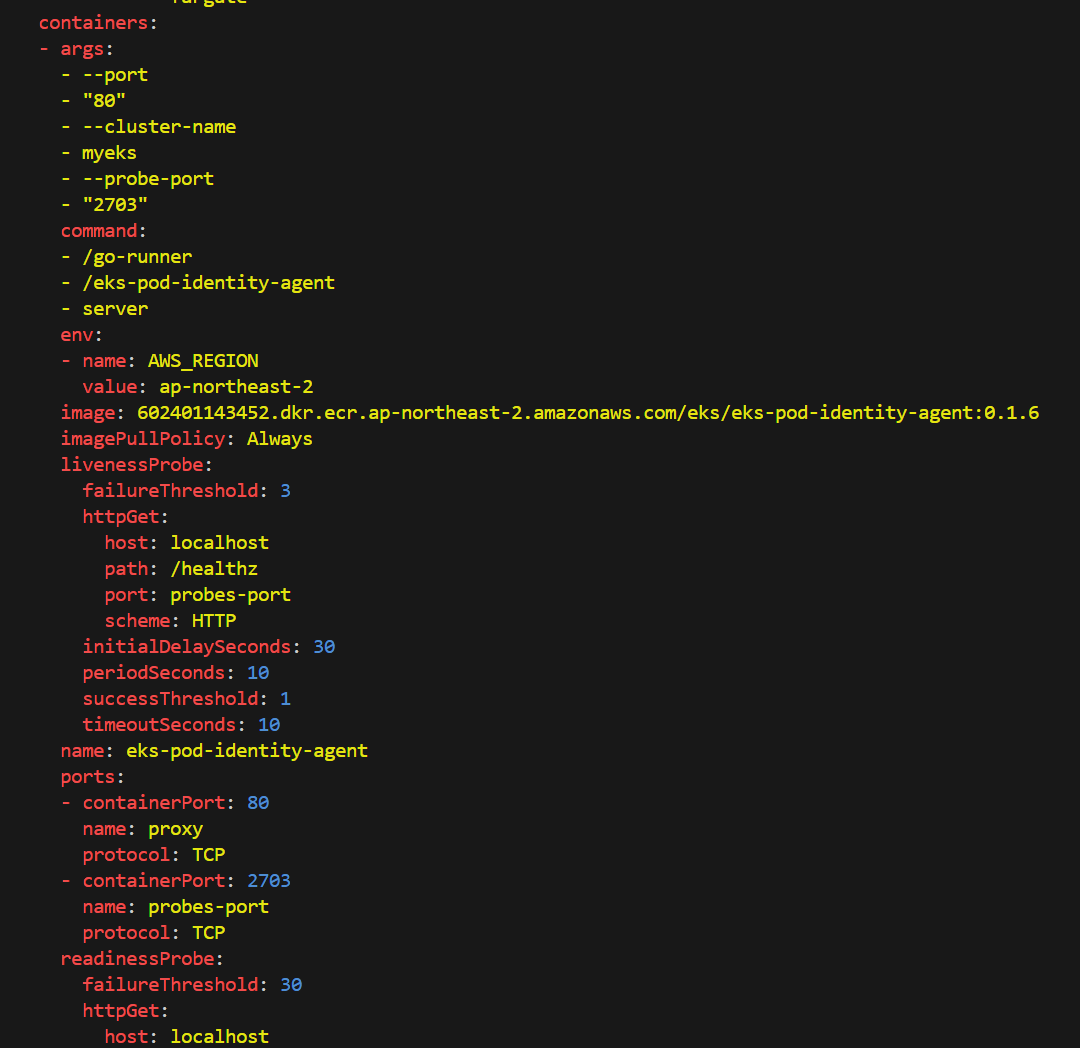Click the 'imagePullPolicy' key

pyautogui.click(x=143, y=439)
